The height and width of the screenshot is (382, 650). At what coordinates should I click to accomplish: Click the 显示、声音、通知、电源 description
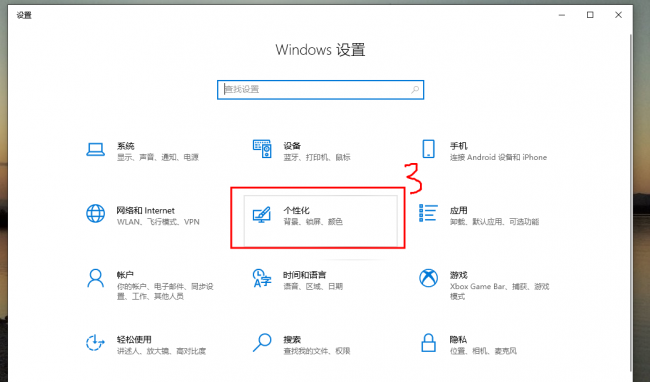click(x=158, y=157)
